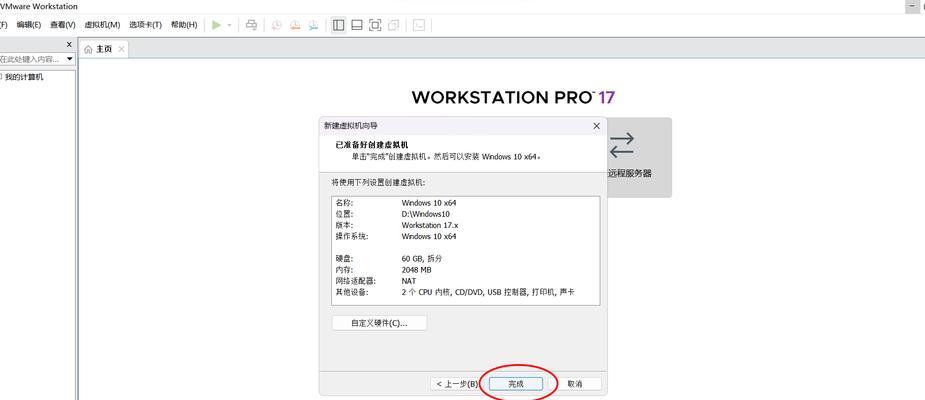Click 取消 in the wizard dialog
925x400 pixels.
pos(575,384)
